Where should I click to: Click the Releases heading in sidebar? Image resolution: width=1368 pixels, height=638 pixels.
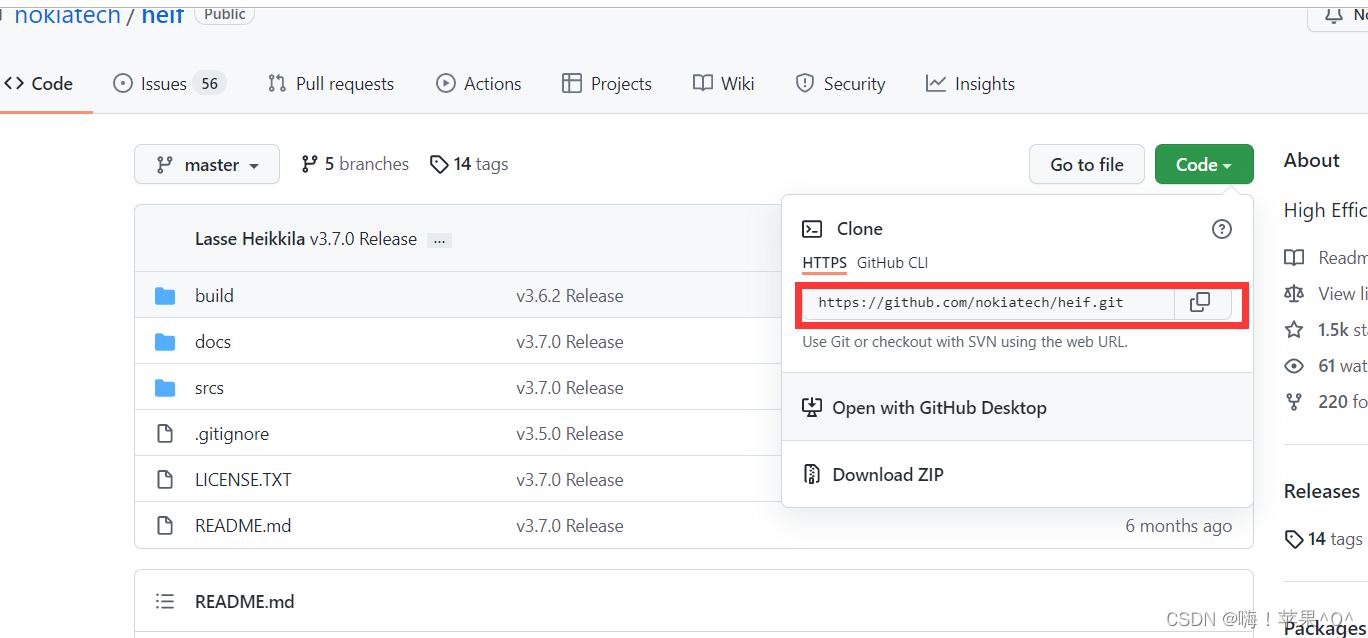(1322, 491)
